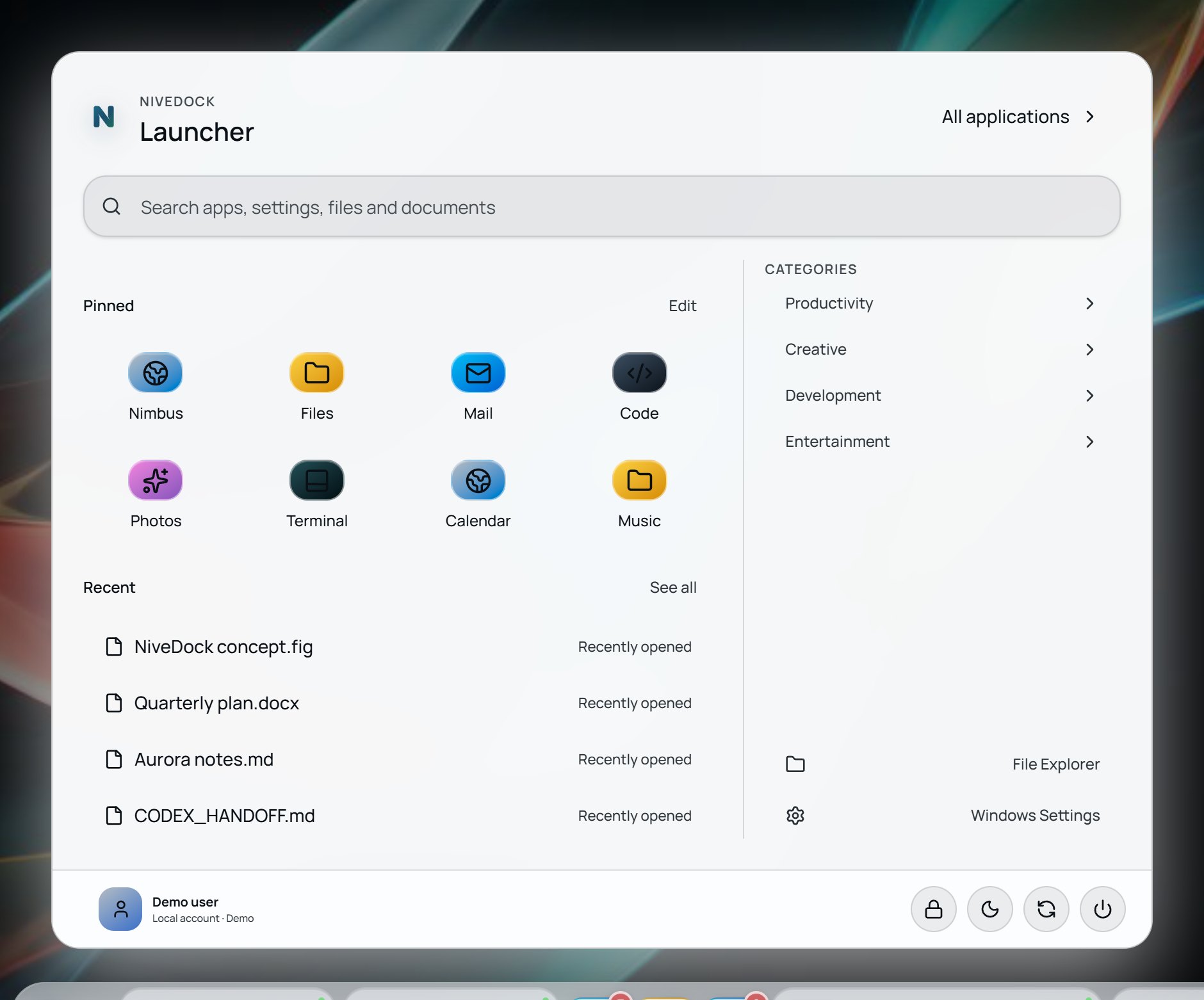This screenshot has height=1000, width=1204.
Task: Launch the Code app icon
Action: 639,373
